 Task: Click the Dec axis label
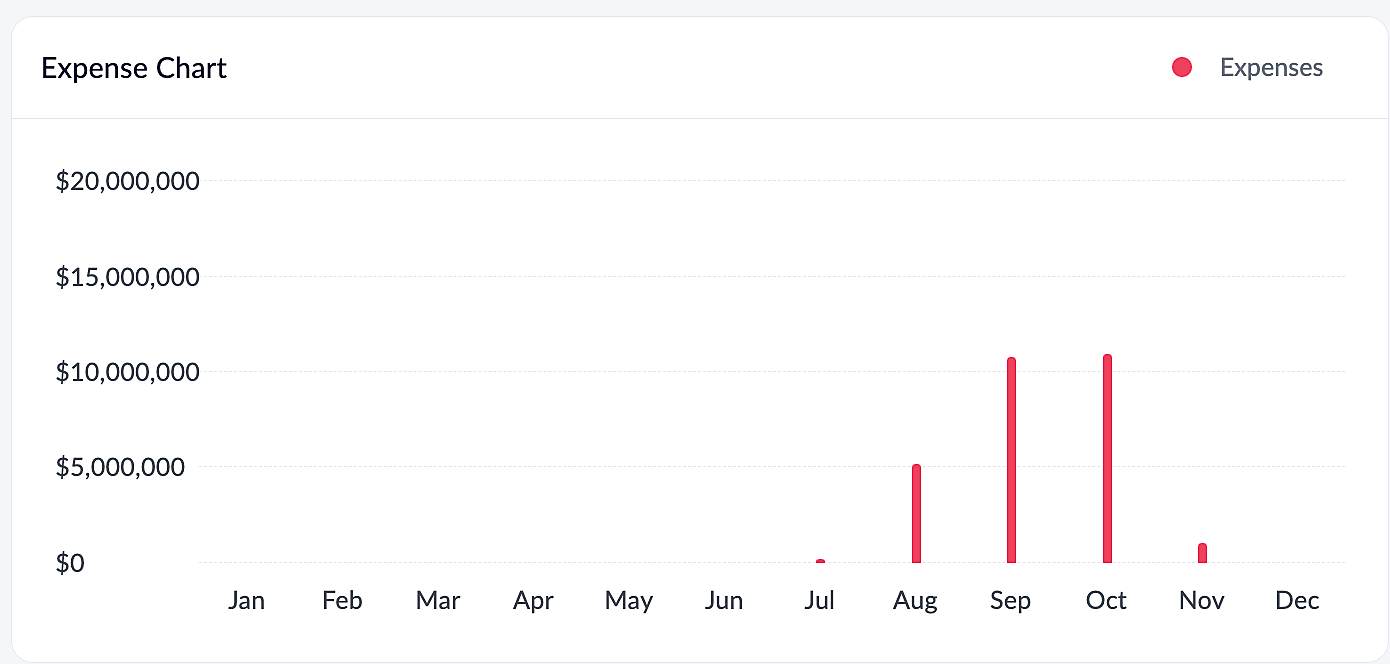tap(1297, 601)
